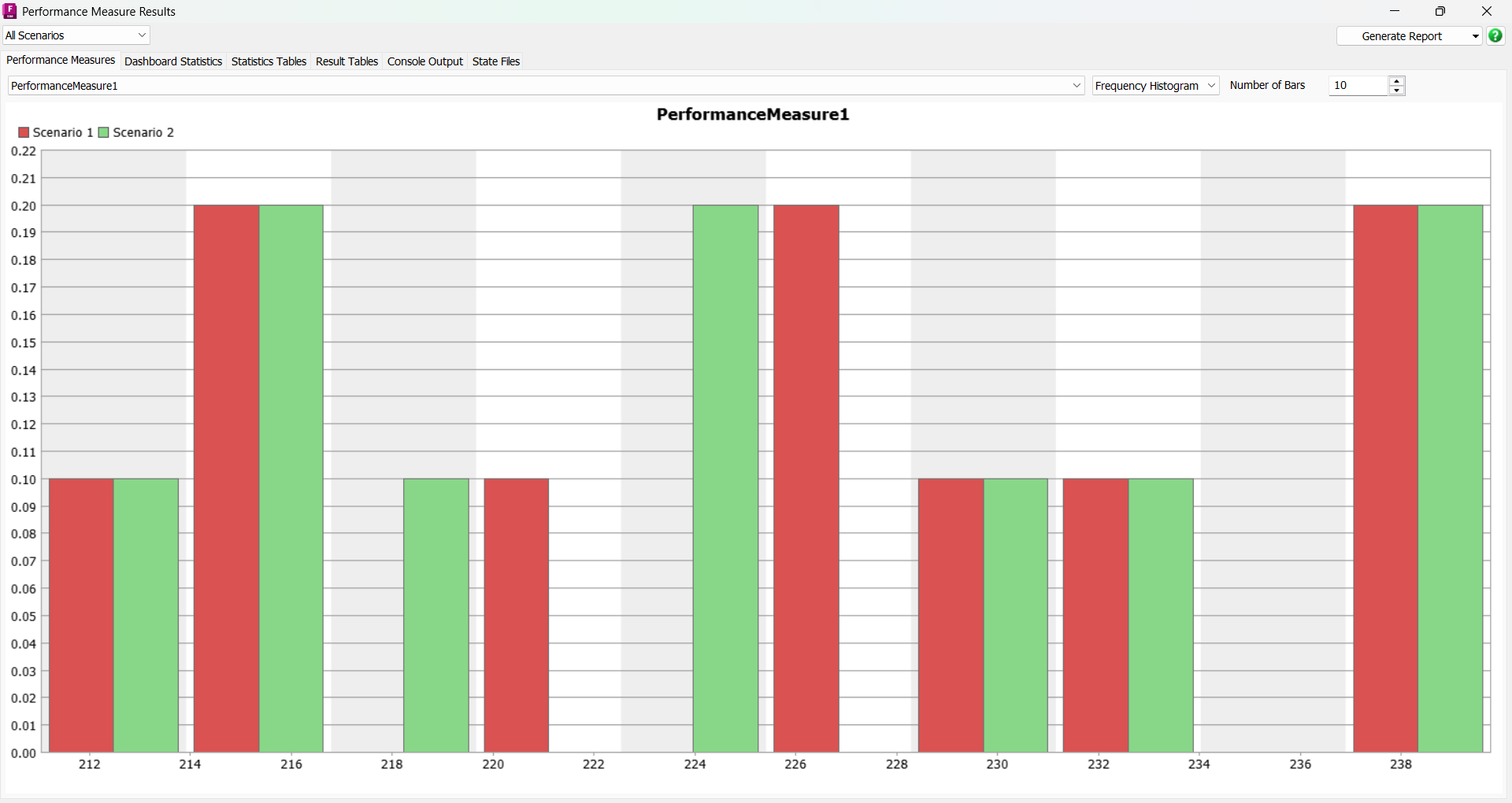
Task: Click the 230 x-axis label
Action: click(x=997, y=764)
